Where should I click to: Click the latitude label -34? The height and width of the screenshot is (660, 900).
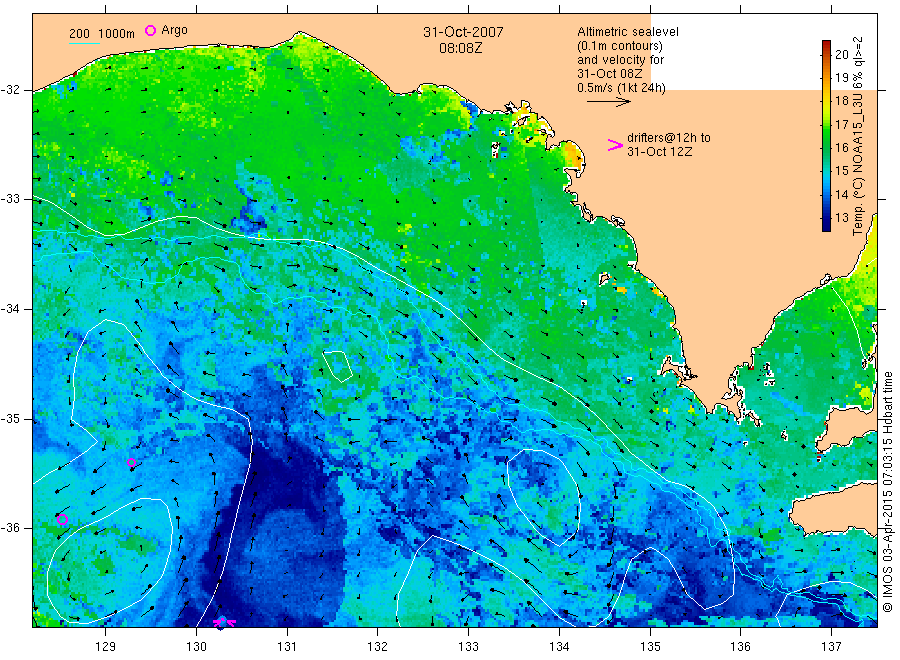10,309
